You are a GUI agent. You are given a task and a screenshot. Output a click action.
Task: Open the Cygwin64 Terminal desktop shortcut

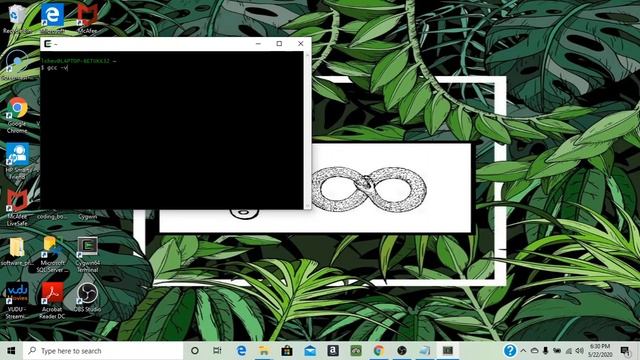[87, 254]
